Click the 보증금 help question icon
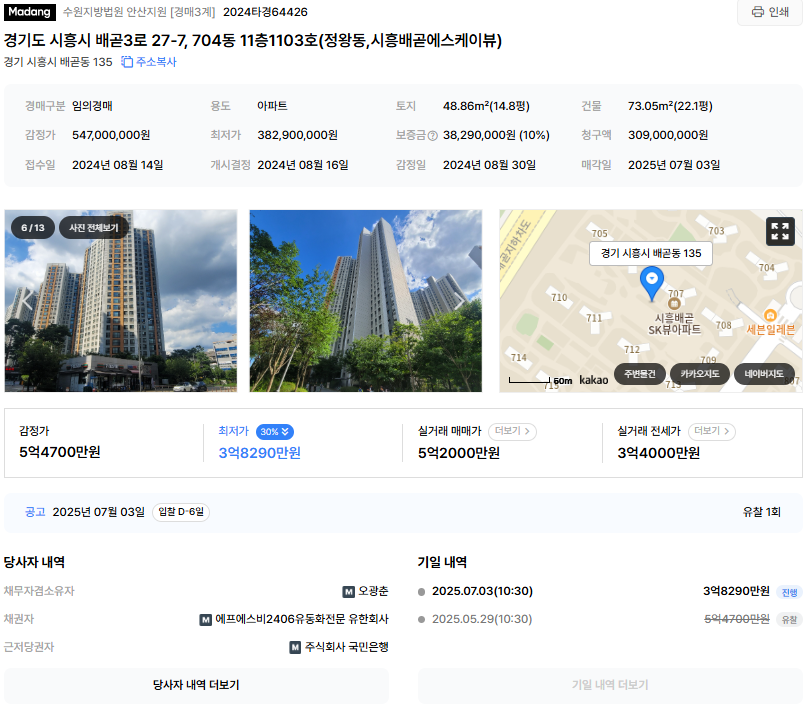 (x=432, y=136)
